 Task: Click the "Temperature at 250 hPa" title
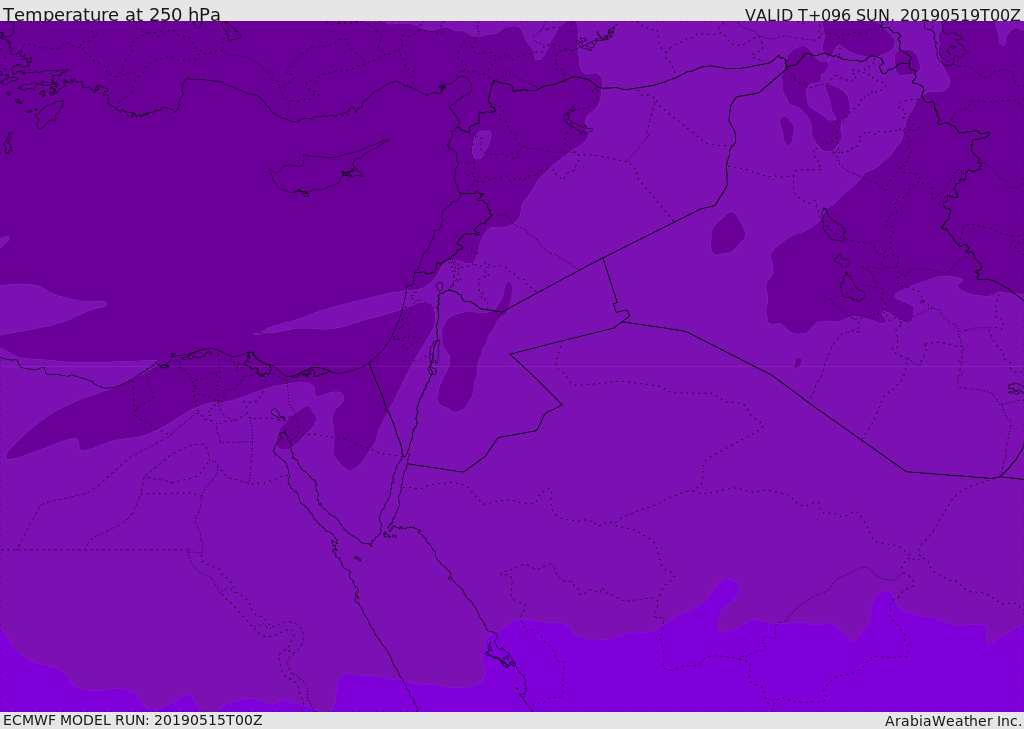click(x=111, y=15)
